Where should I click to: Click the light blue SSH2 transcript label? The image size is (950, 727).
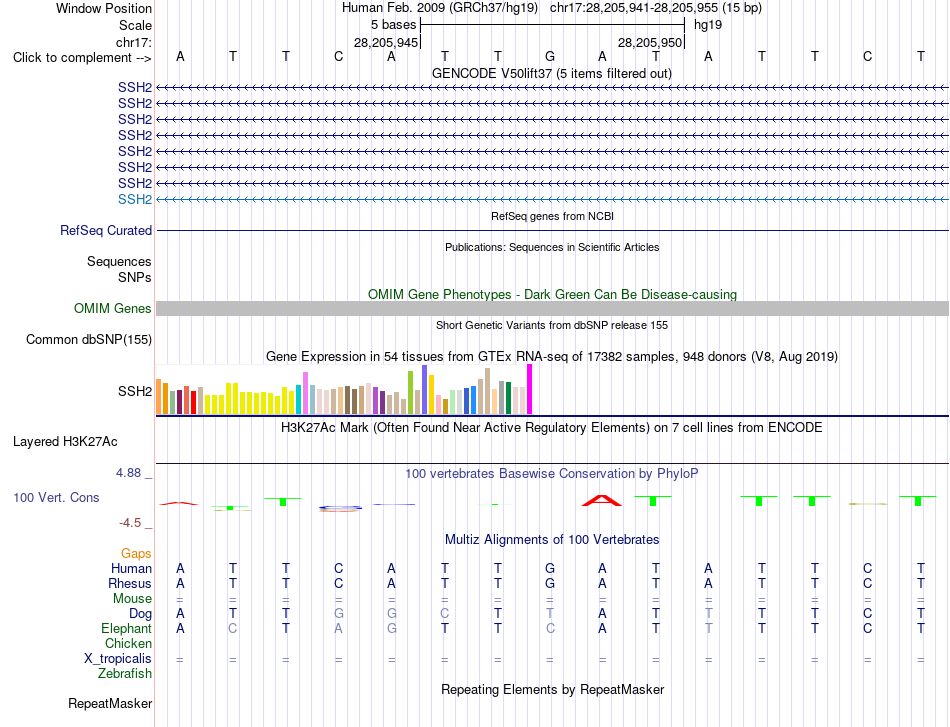point(135,199)
